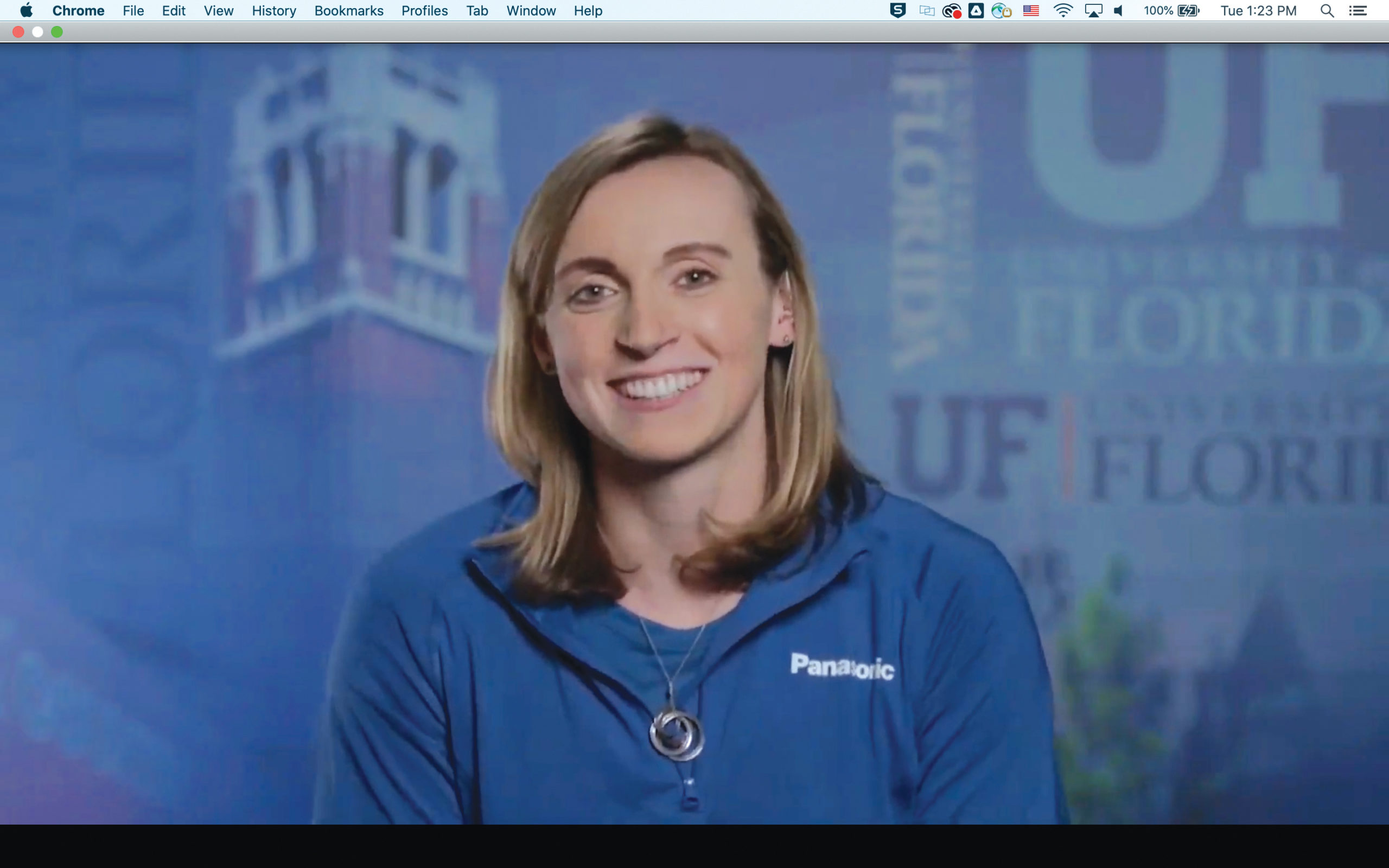Click the Google Drive menu bar icon
1389x868 pixels.
(x=976, y=10)
